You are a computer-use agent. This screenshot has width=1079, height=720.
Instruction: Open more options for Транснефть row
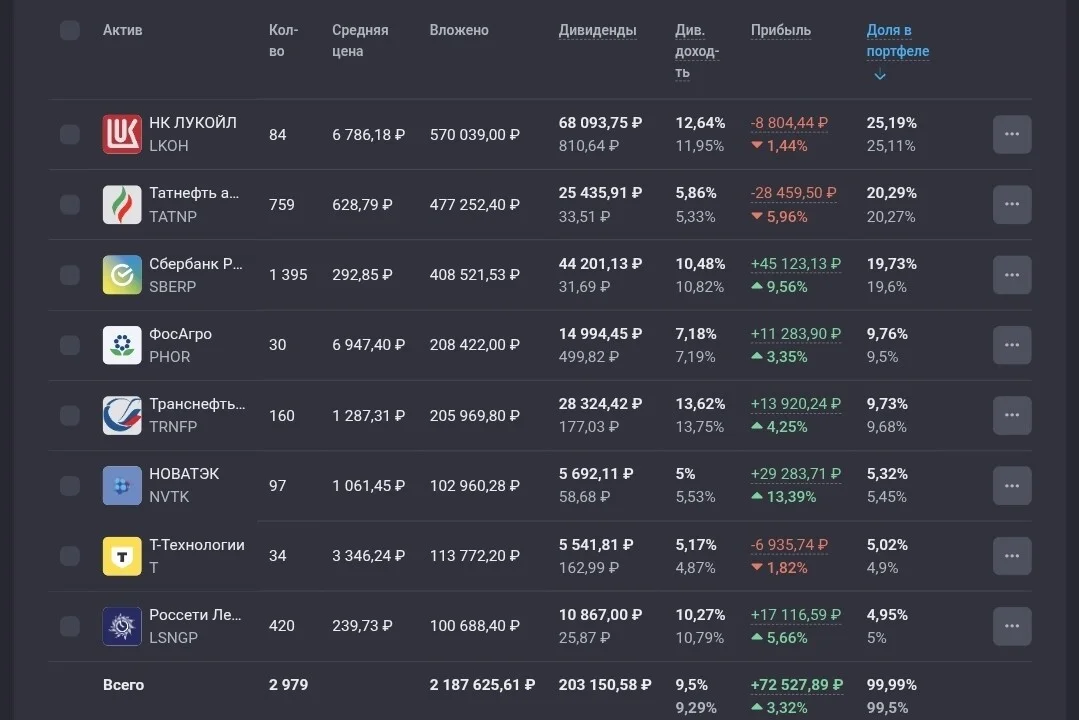(x=1012, y=415)
